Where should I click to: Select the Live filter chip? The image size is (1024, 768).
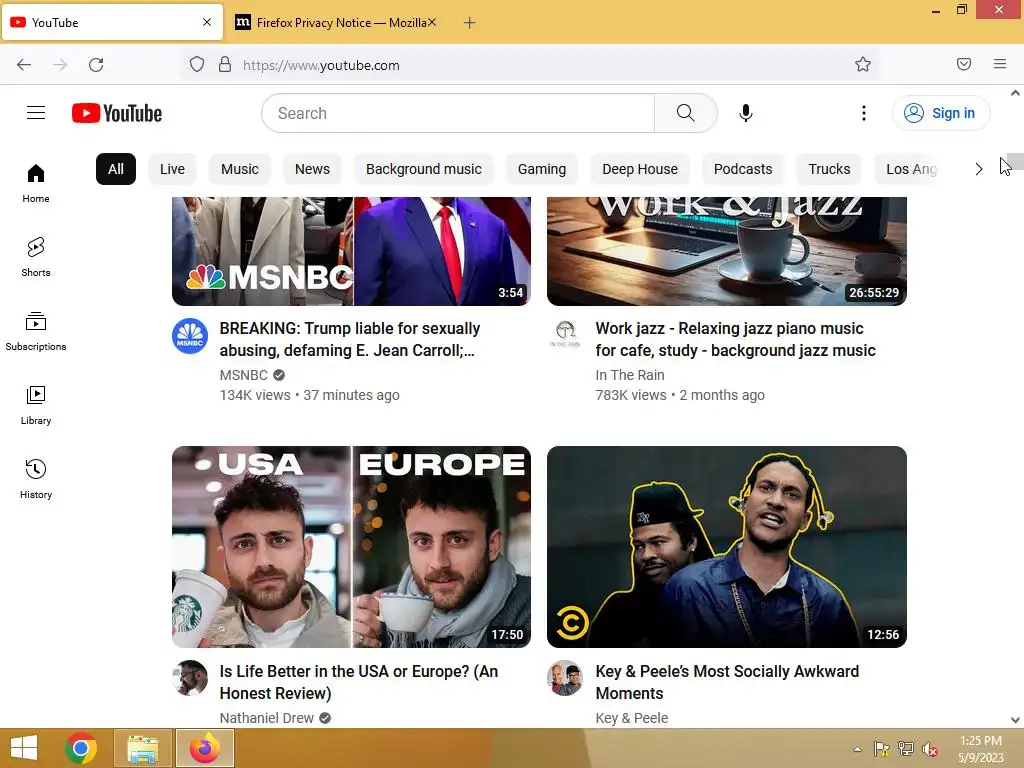pyautogui.click(x=172, y=169)
